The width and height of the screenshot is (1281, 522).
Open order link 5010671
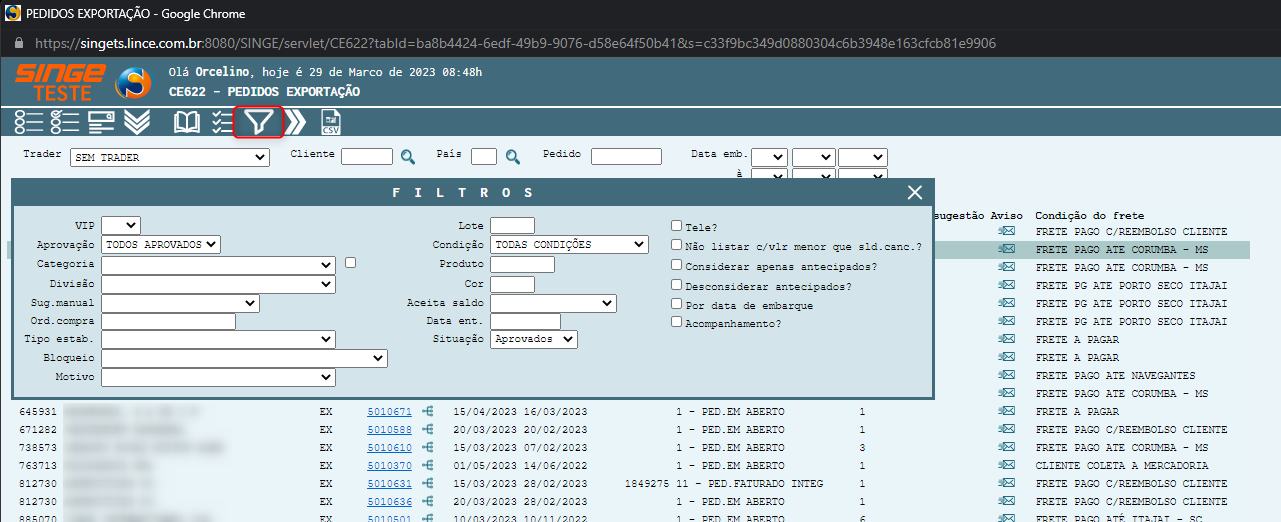point(389,412)
